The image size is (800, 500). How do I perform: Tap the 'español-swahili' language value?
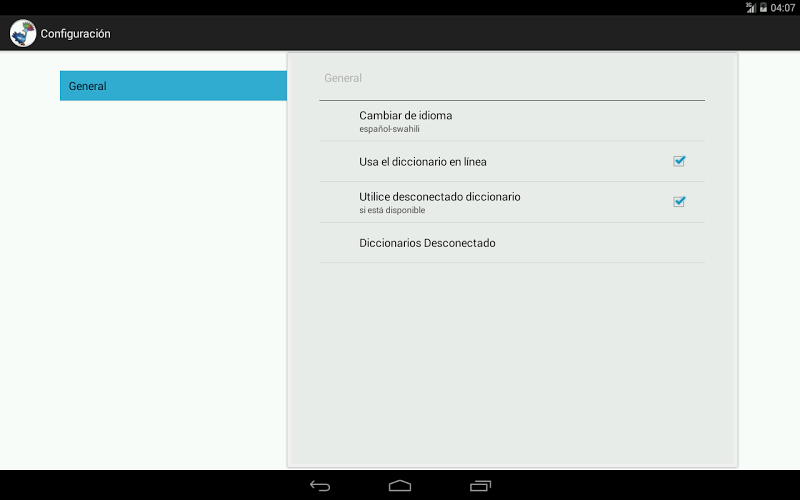click(389, 129)
